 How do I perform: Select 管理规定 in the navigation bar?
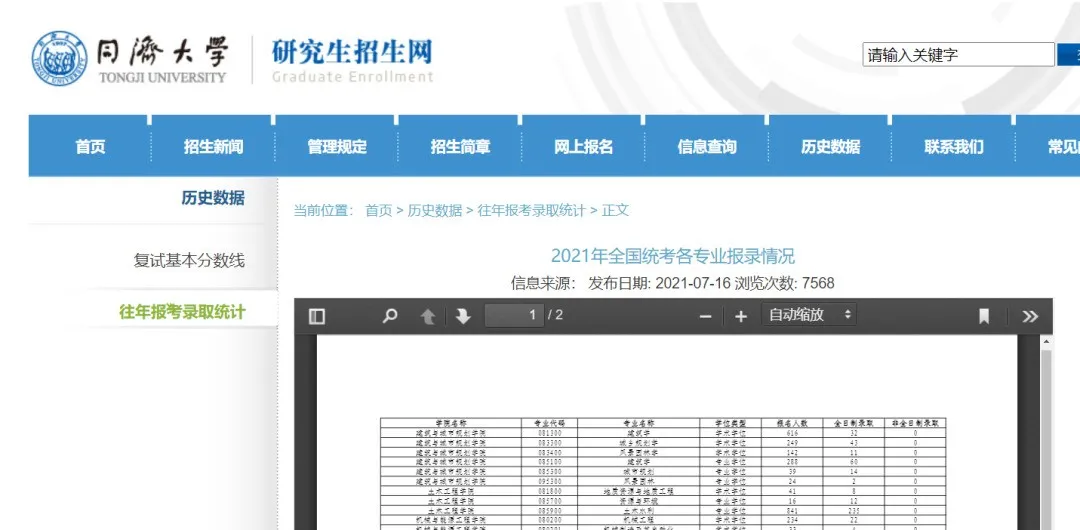(337, 147)
